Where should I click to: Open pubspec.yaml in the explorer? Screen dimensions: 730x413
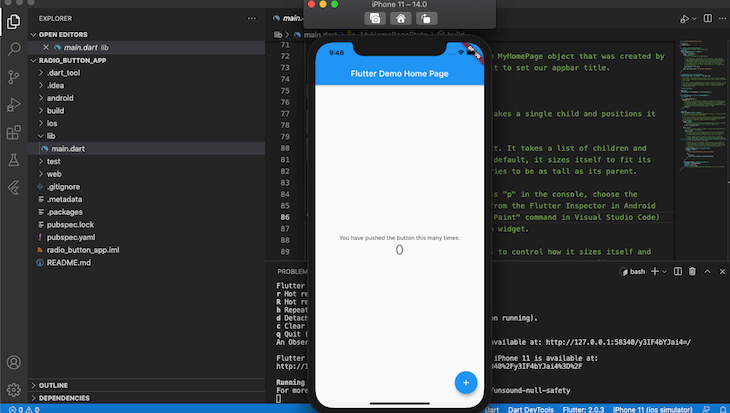pos(71,237)
